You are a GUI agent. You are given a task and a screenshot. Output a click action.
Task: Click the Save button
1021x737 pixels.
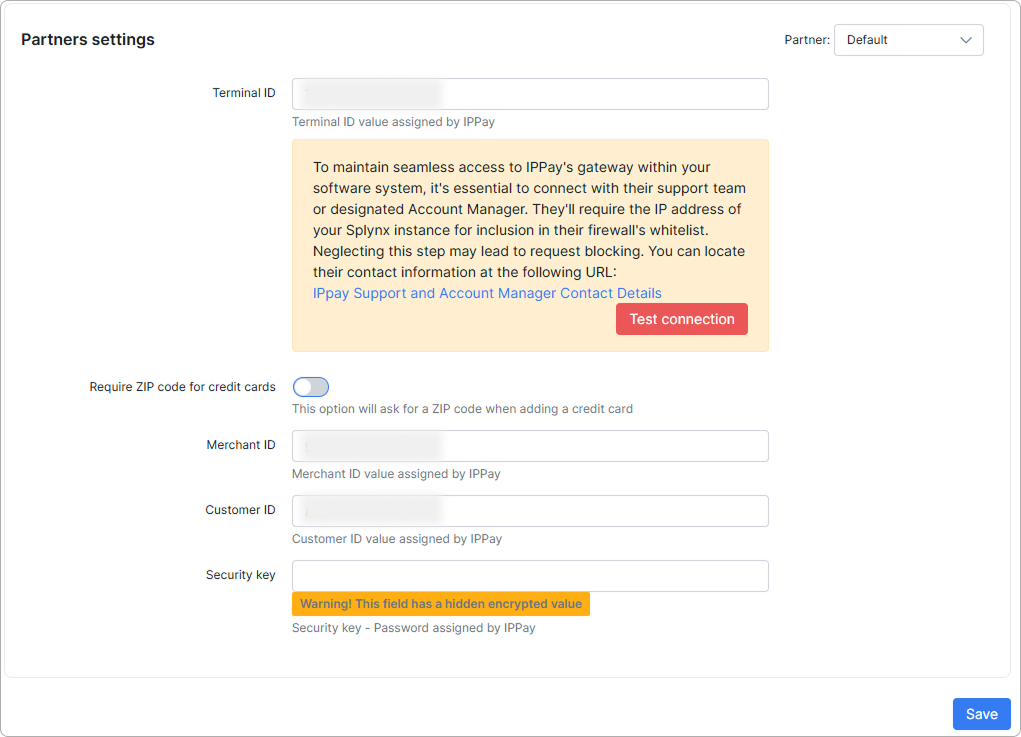click(981, 714)
